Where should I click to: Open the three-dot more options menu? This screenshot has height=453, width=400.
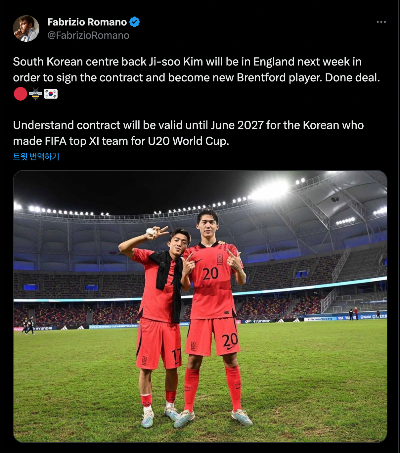coord(381,22)
